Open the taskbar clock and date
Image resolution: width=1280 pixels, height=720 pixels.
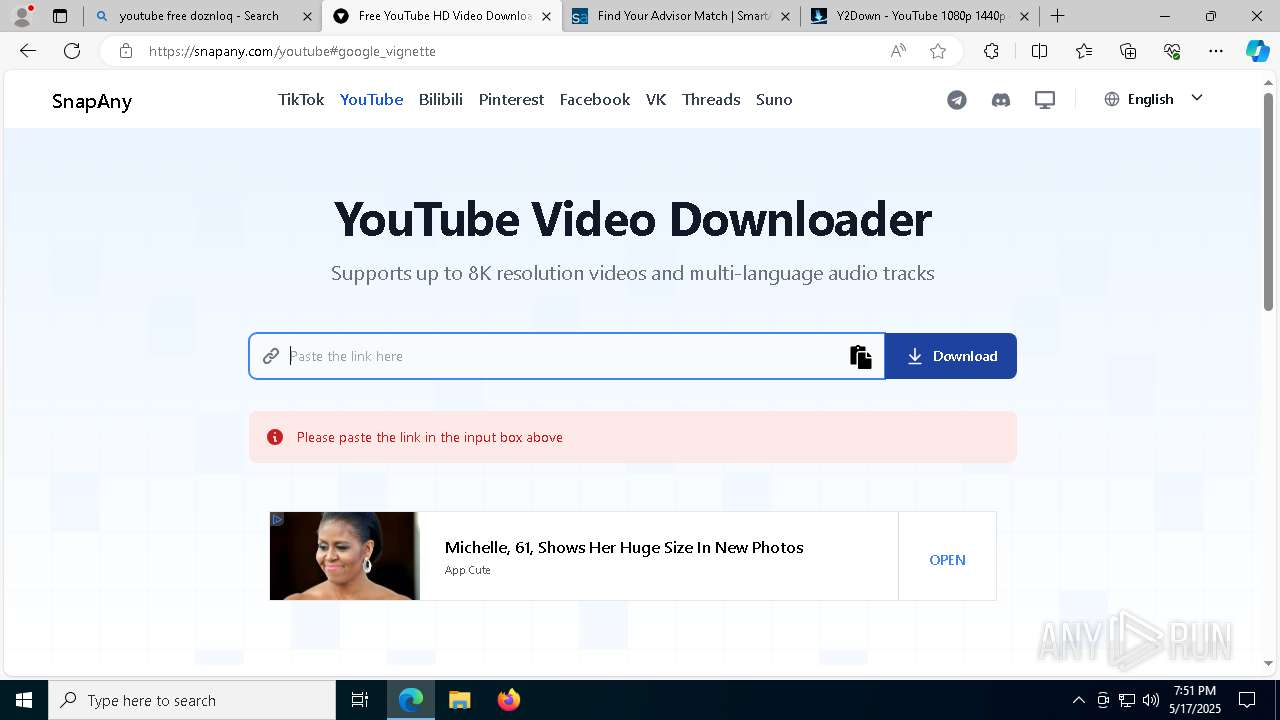[x=1195, y=700]
